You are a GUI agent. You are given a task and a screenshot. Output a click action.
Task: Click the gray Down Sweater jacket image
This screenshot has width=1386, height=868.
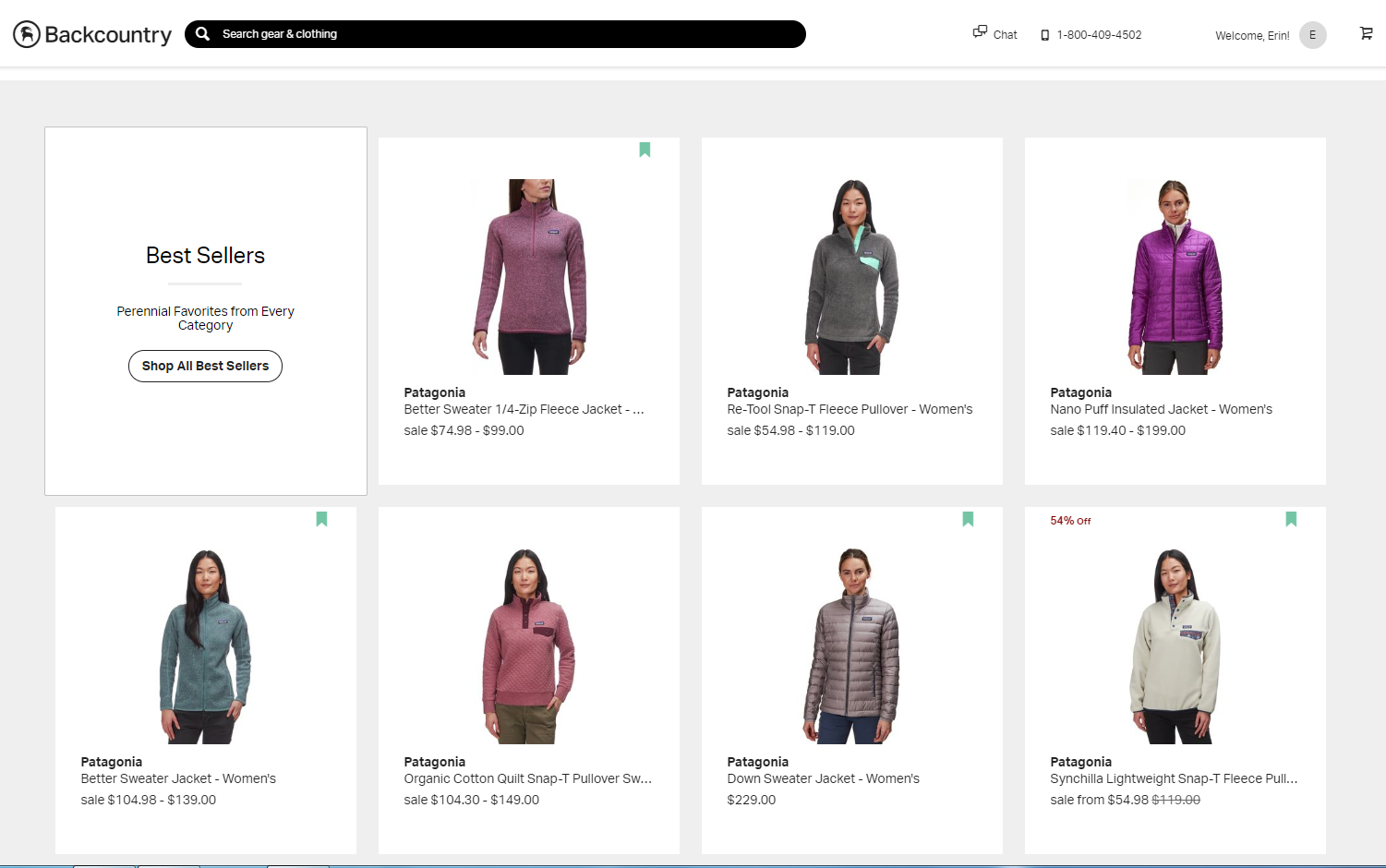pos(852,646)
